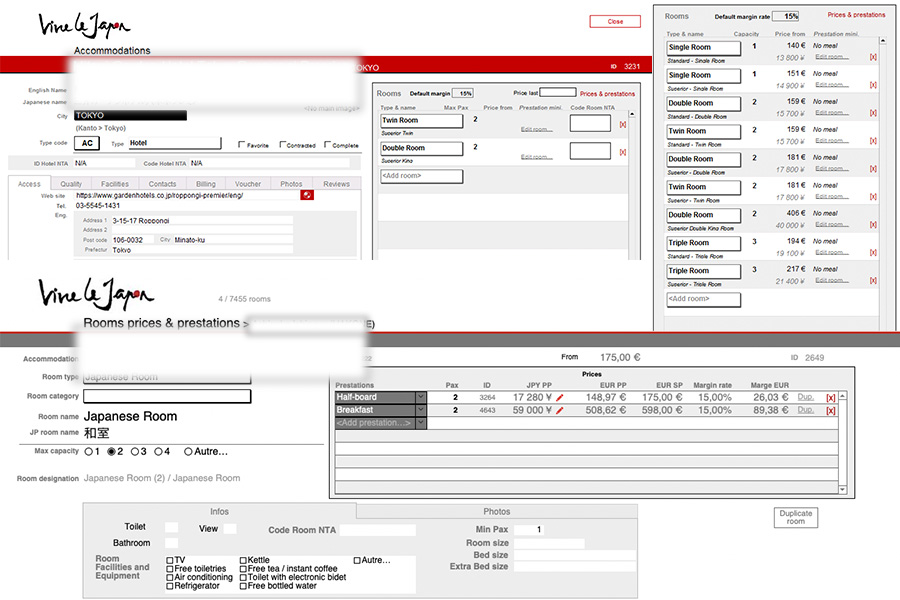900x600 pixels.
Task: Click the Room category input field
Action: (x=166, y=396)
